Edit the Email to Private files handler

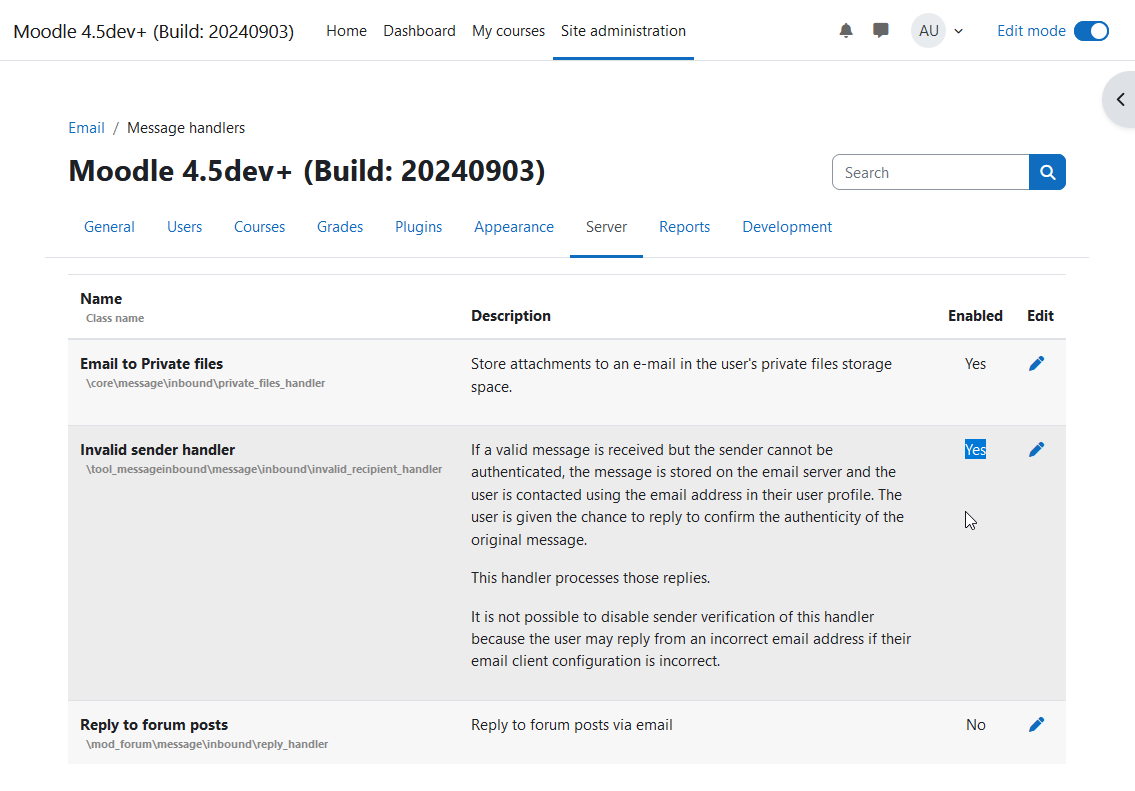(x=1036, y=363)
